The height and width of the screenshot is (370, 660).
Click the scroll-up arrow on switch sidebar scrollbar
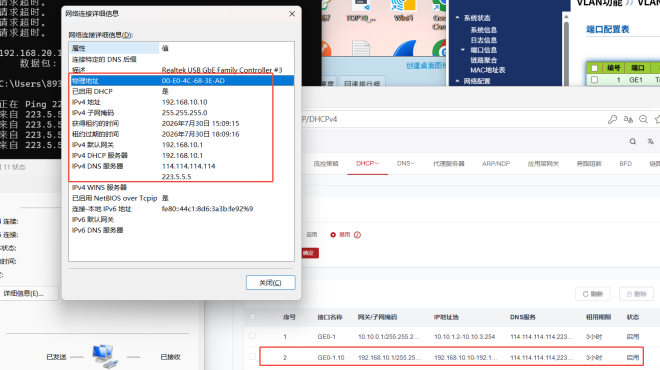point(566,17)
